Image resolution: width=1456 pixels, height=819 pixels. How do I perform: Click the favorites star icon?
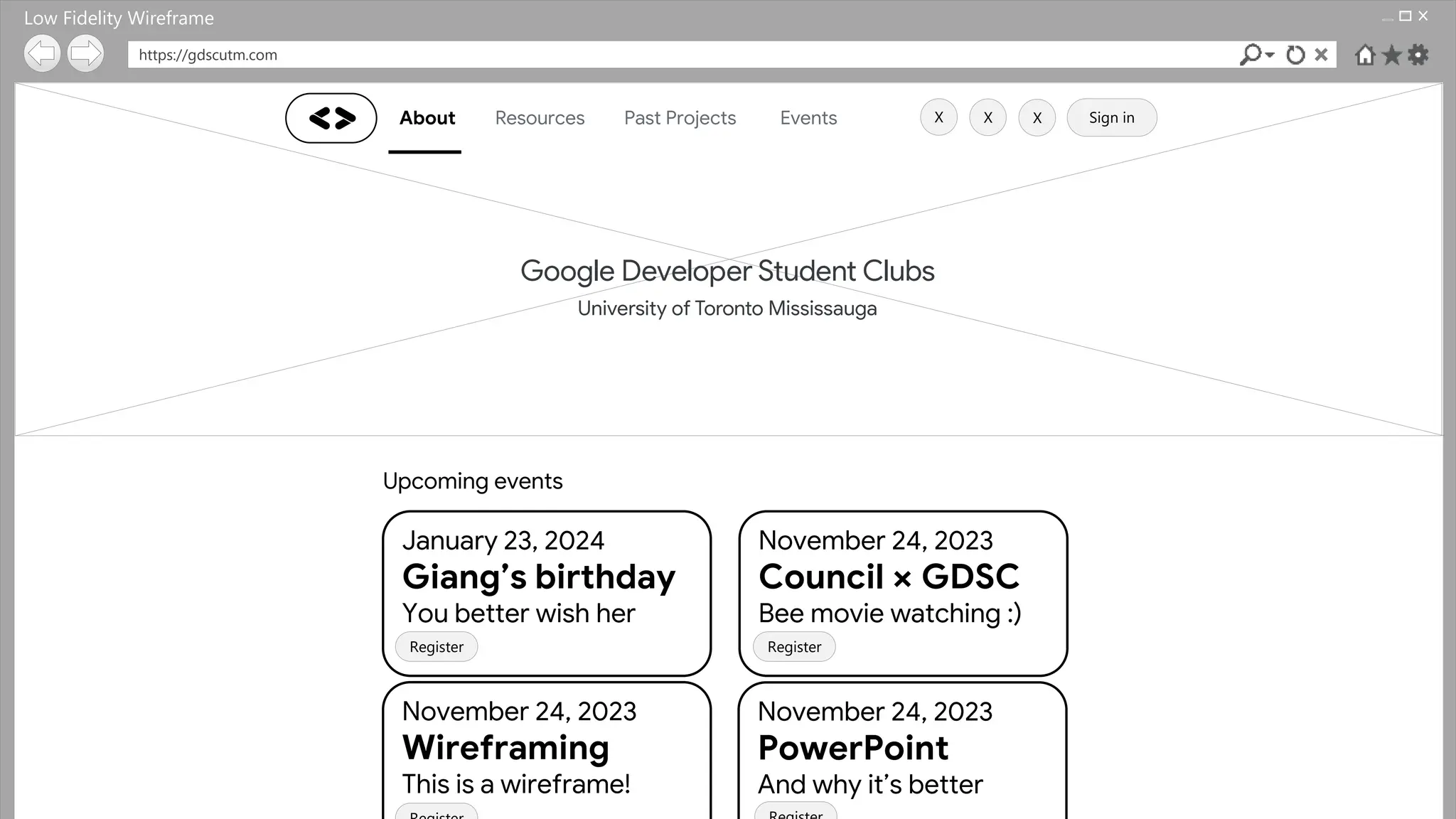coord(1392,55)
